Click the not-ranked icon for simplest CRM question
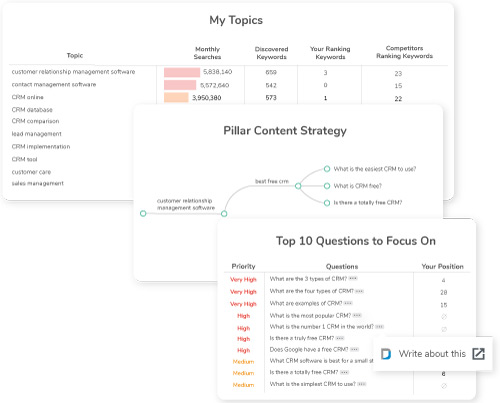The image size is (500, 403). [x=444, y=386]
